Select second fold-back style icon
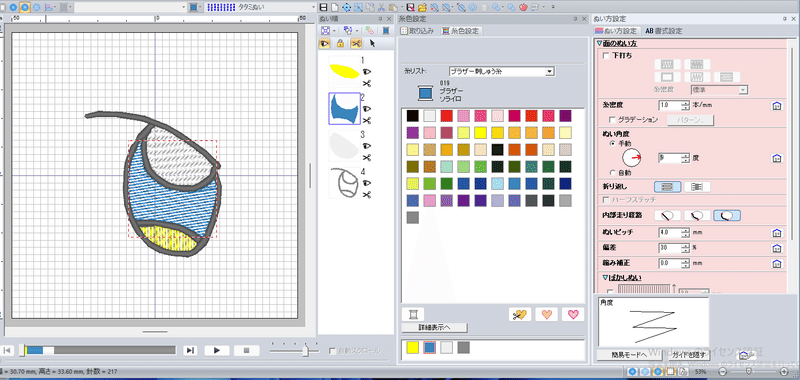This screenshot has width=800, height=380. [x=697, y=187]
